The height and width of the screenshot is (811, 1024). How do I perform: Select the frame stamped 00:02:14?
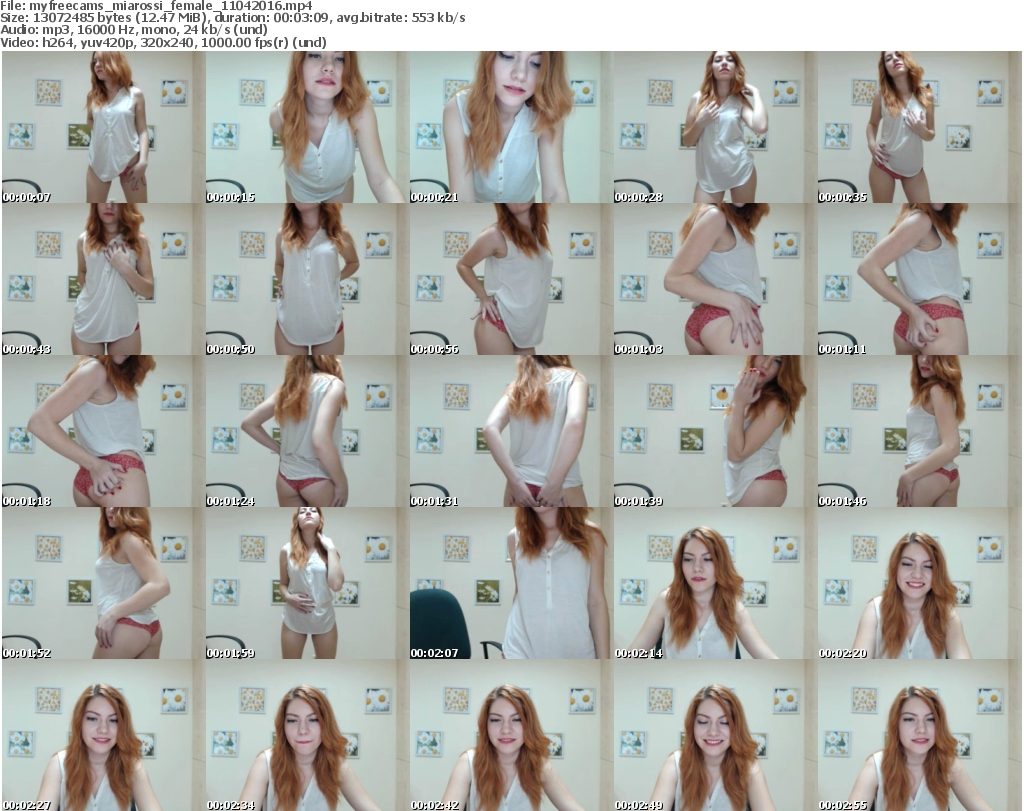coord(715,583)
